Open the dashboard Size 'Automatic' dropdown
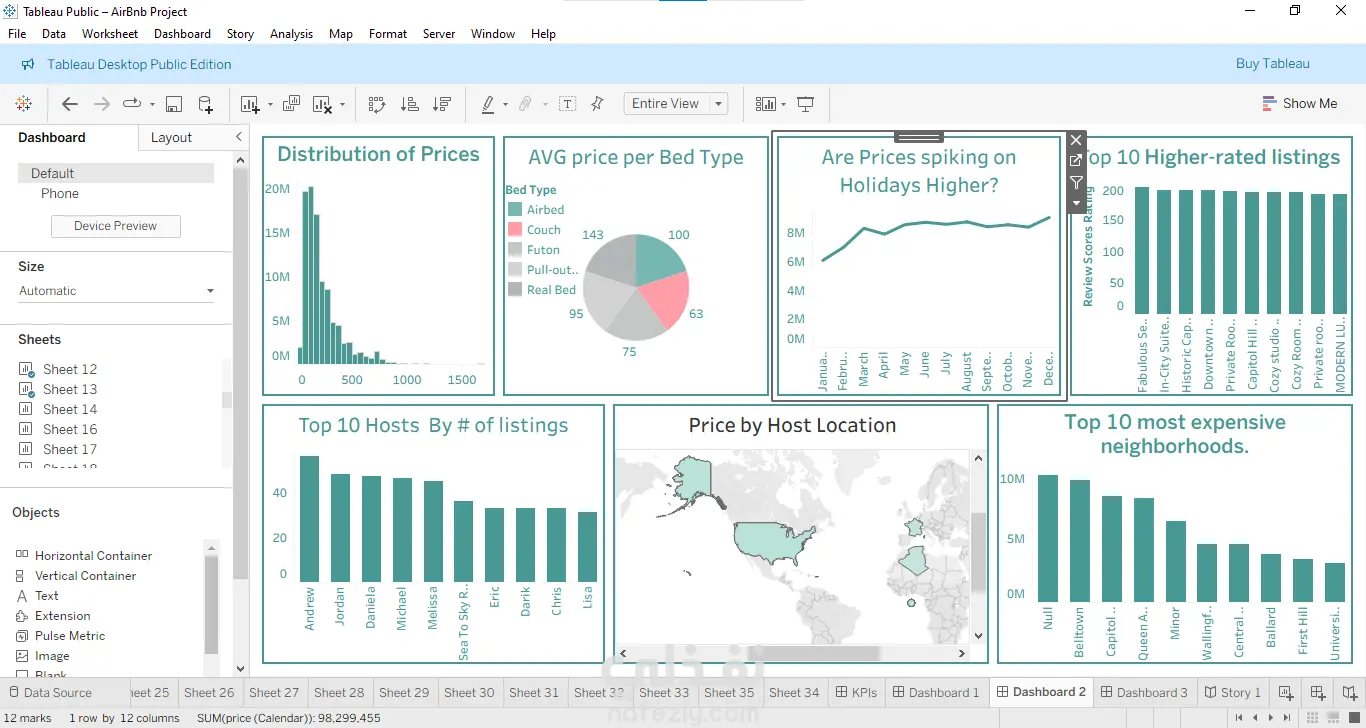 (x=116, y=291)
